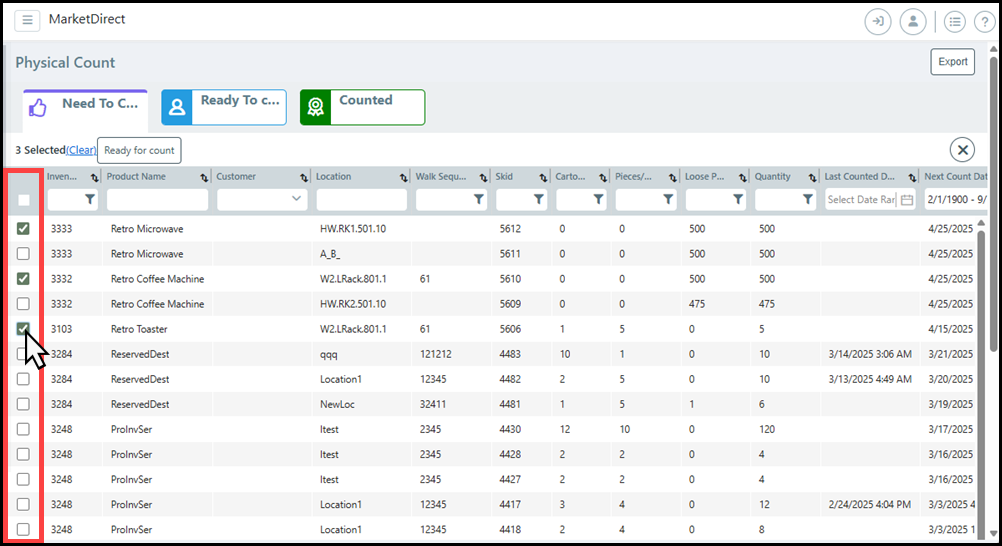This screenshot has width=1002, height=546.
Task: Check the Retro Coffee Machine skid 5609 row
Action: (x=23, y=304)
